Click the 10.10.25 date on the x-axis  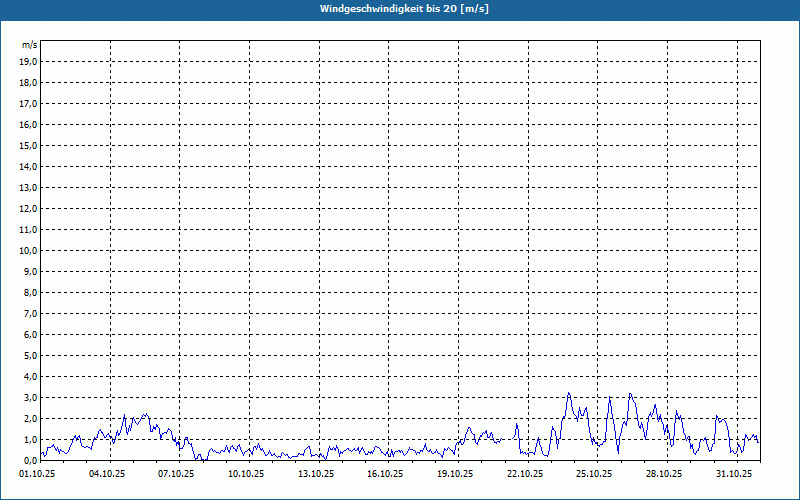246,474
